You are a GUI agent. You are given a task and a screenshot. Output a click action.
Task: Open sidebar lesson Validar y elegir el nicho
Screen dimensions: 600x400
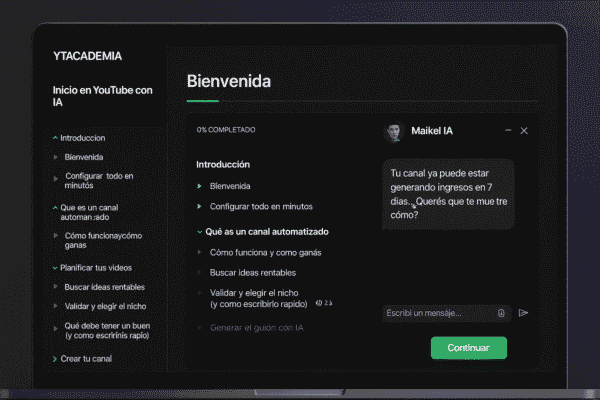point(105,306)
